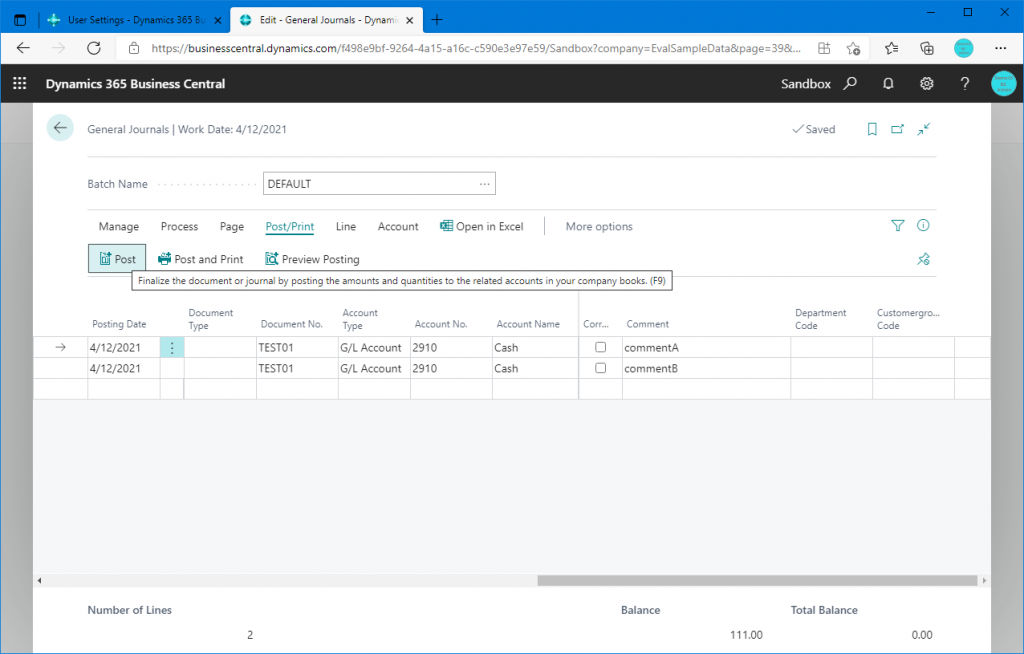This screenshot has width=1024, height=654.
Task: Click the Comment column header
Action: click(x=647, y=324)
